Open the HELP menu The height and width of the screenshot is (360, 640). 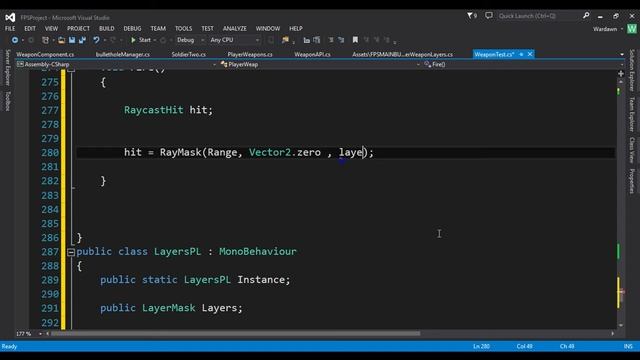pyautogui.click(x=296, y=29)
